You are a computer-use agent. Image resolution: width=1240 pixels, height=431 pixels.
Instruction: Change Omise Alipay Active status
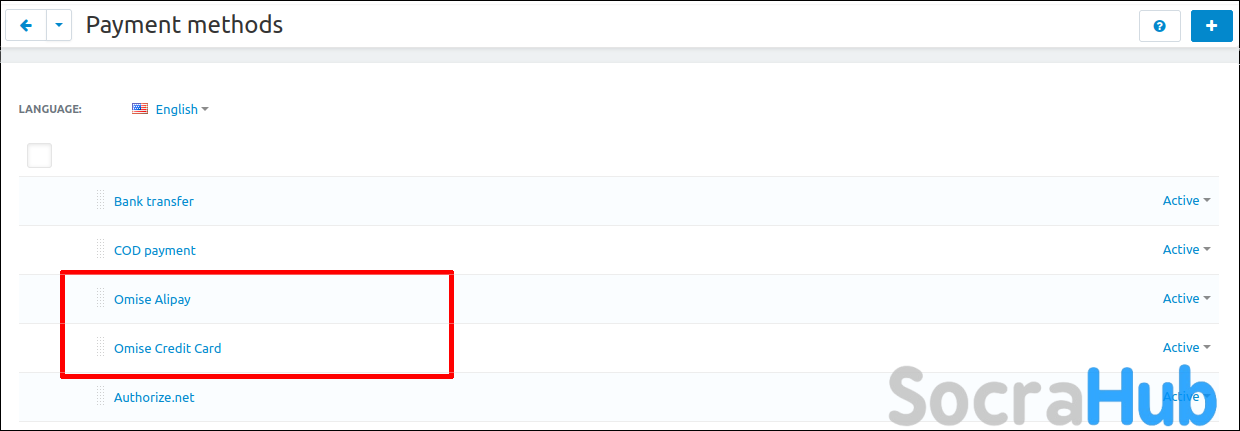click(x=1186, y=299)
